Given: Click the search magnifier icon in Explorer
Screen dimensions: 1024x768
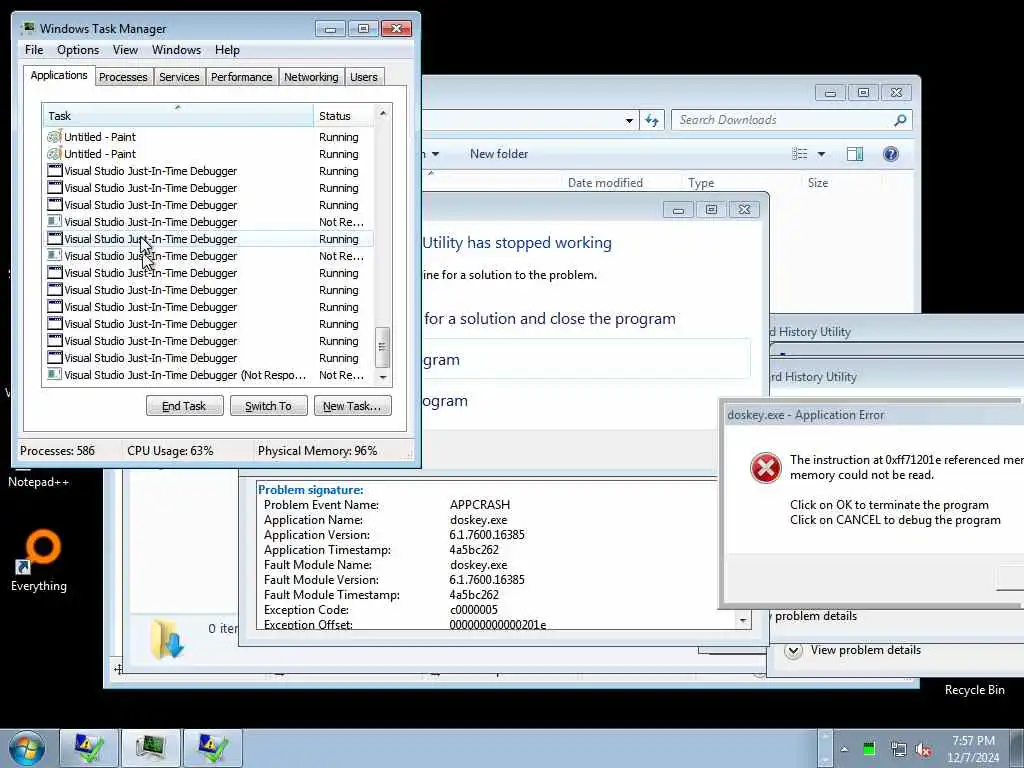Looking at the screenshot, I should 900,120.
